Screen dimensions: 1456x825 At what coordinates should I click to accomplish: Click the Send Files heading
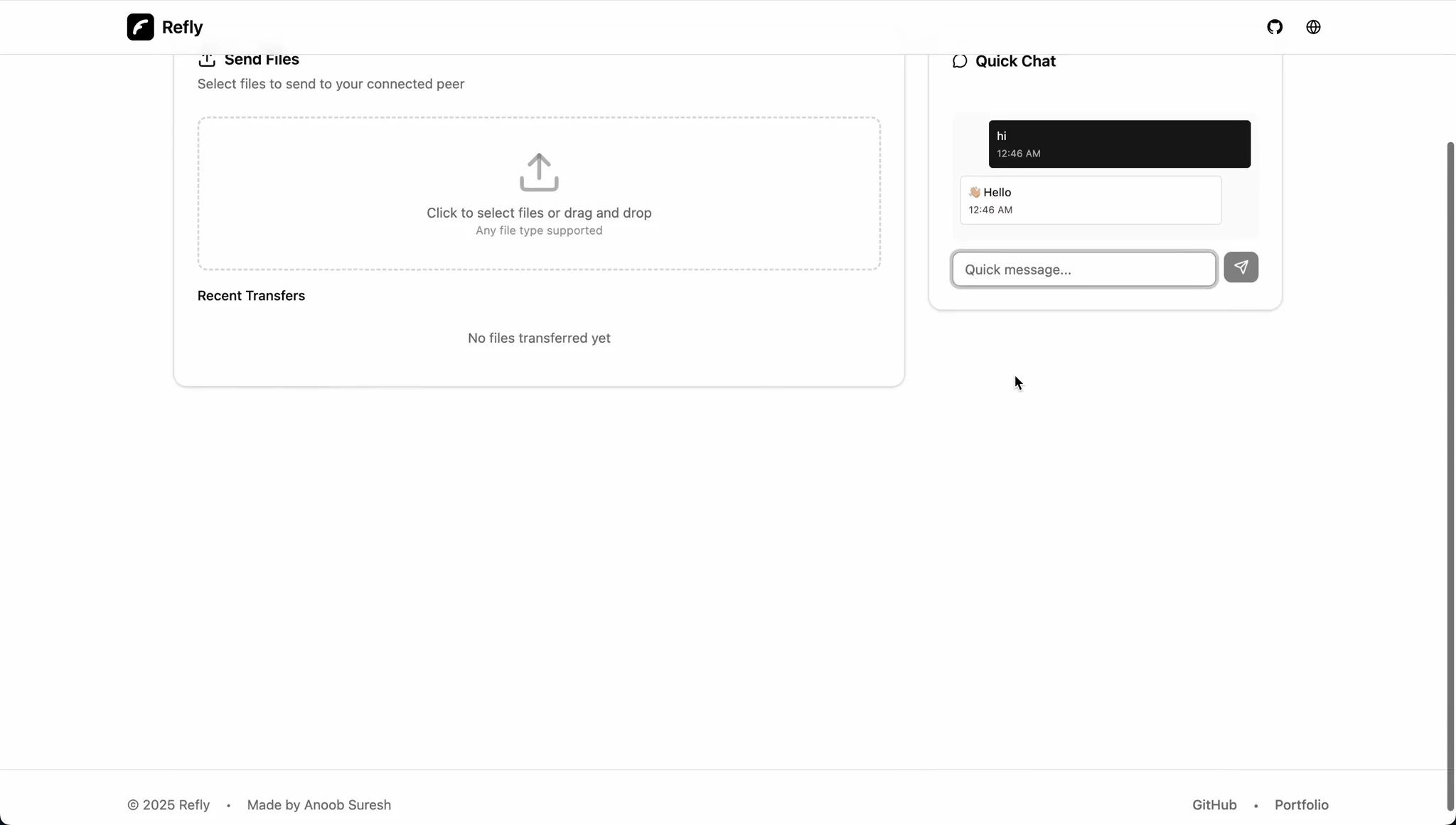(262, 60)
